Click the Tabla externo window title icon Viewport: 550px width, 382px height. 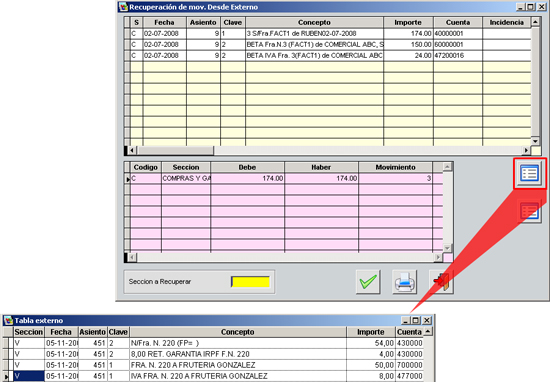coord(8,320)
